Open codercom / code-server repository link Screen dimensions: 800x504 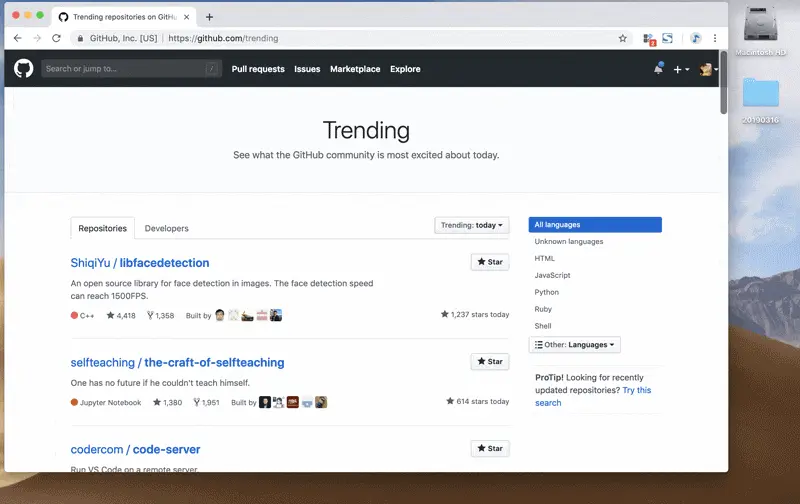coord(135,449)
